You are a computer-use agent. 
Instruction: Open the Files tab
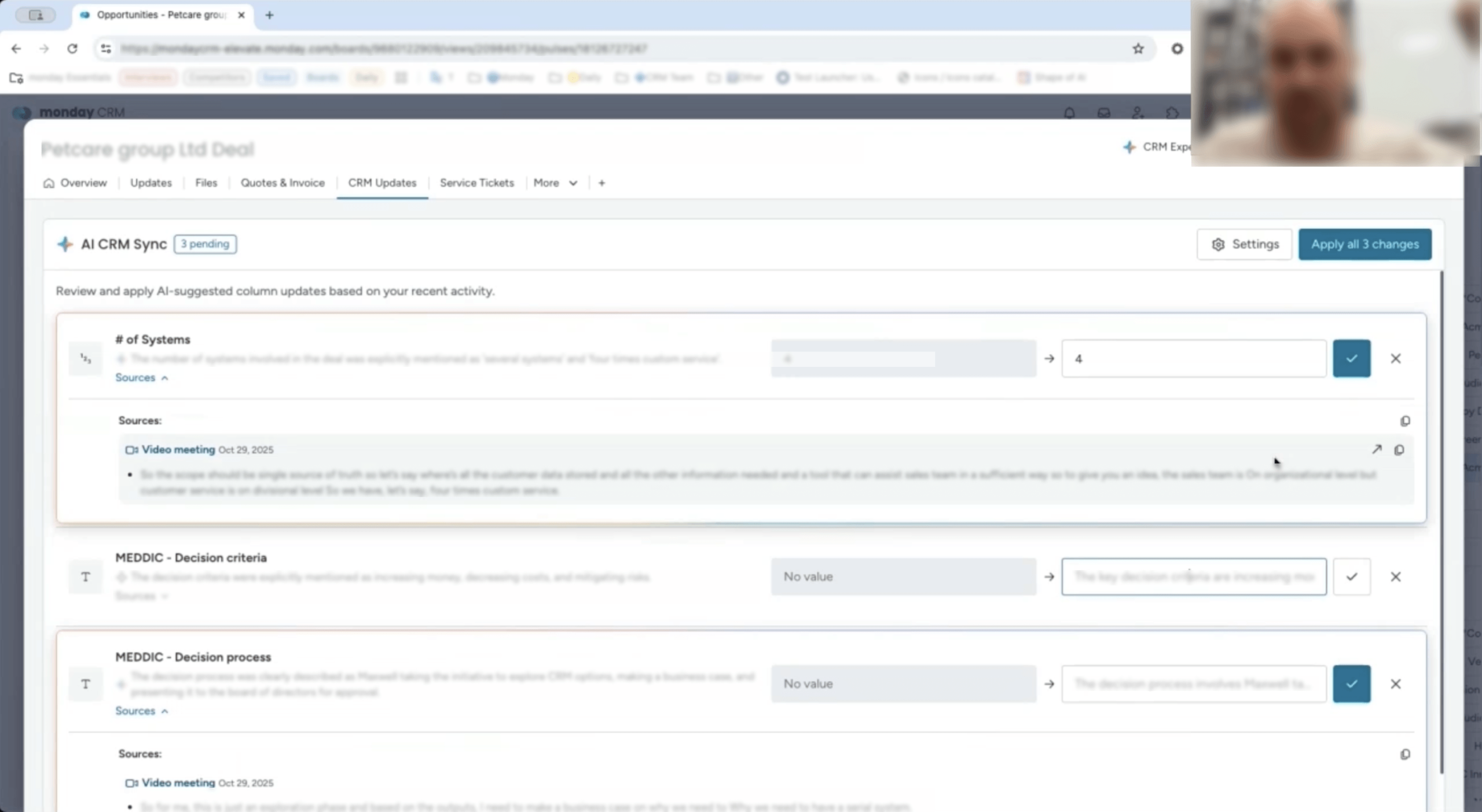206,183
